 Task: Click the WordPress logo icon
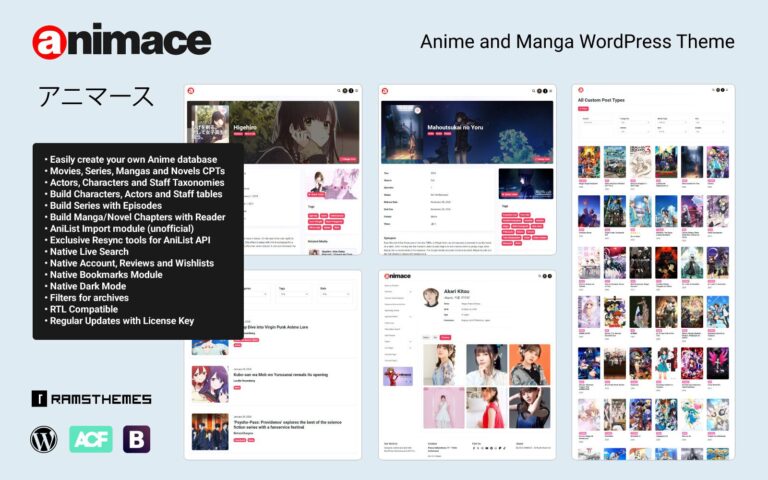[44, 439]
